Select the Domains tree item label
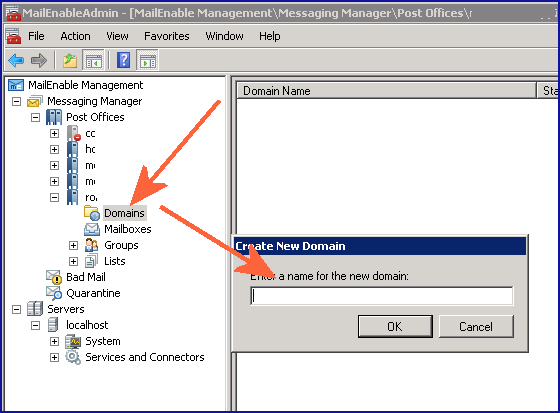 pyautogui.click(x=124, y=213)
